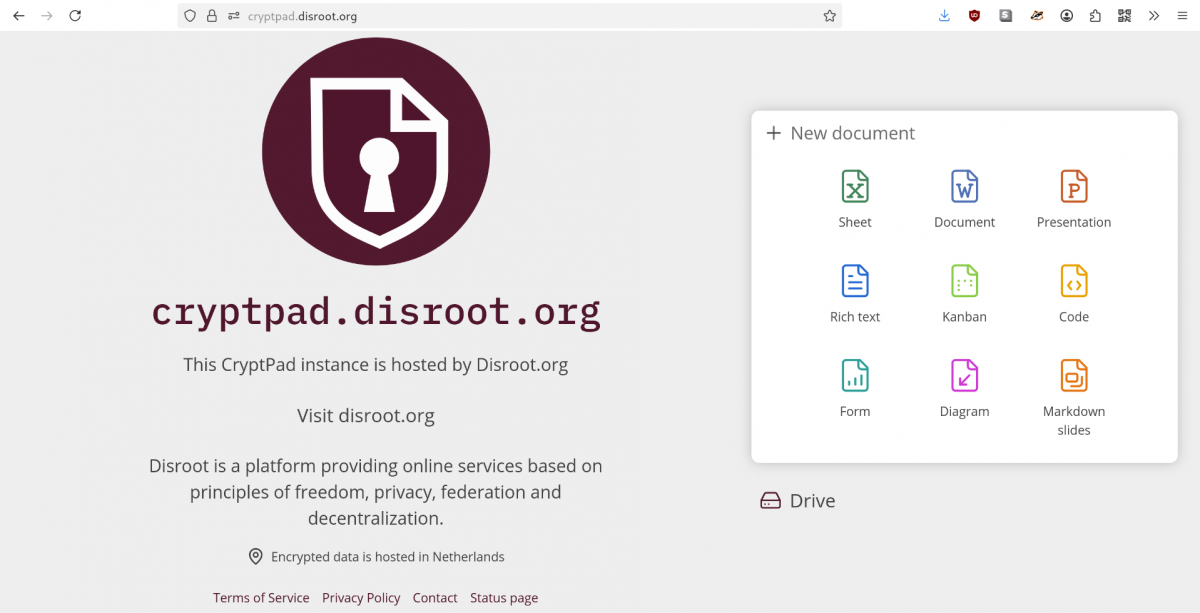Image resolution: width=1200 pixels, height=613 pixels.
Task: Create a new Document
Action: pyautogui.click(x=963, y=196)
